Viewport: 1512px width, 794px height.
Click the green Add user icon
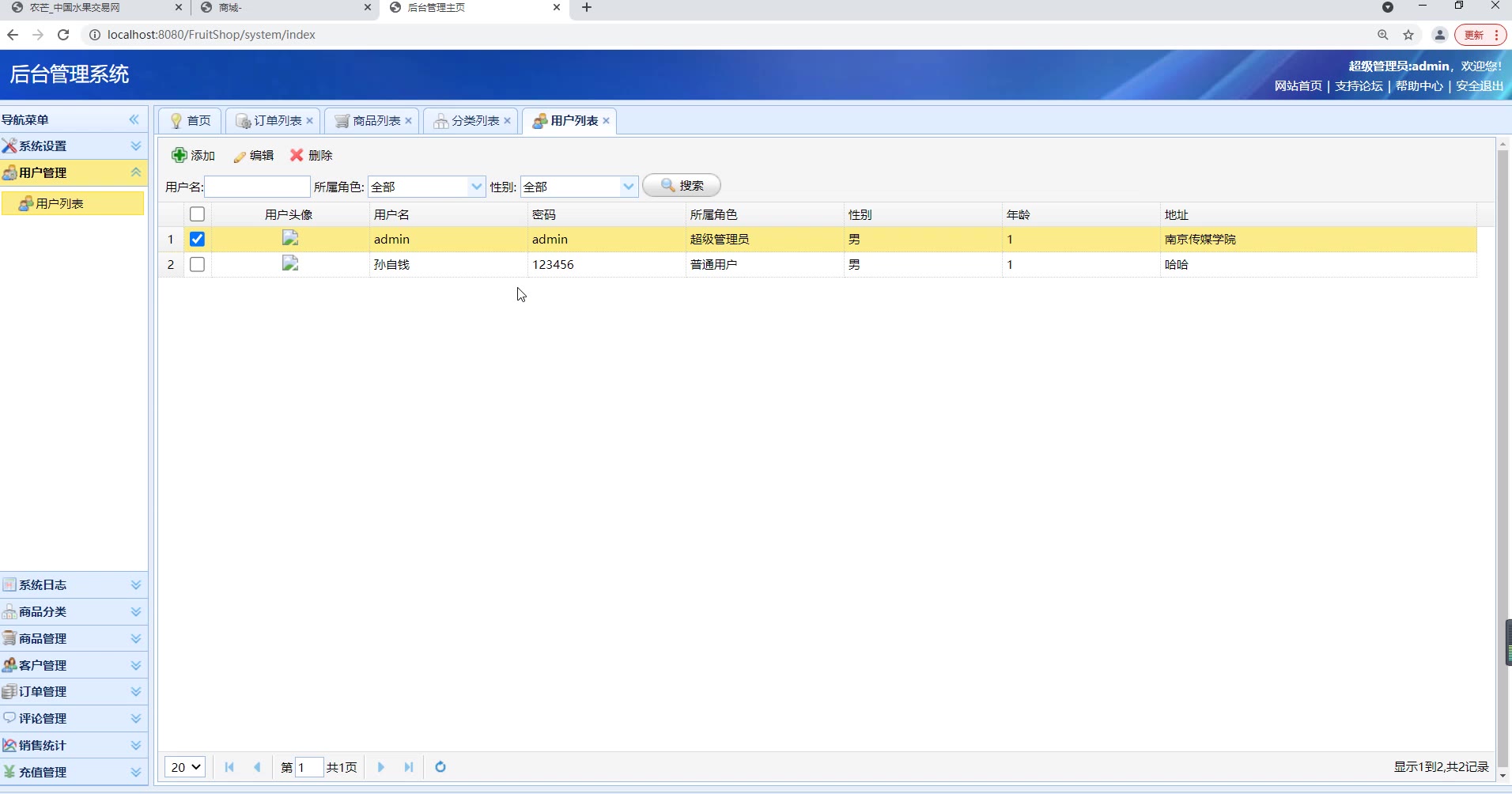point(180,155)
